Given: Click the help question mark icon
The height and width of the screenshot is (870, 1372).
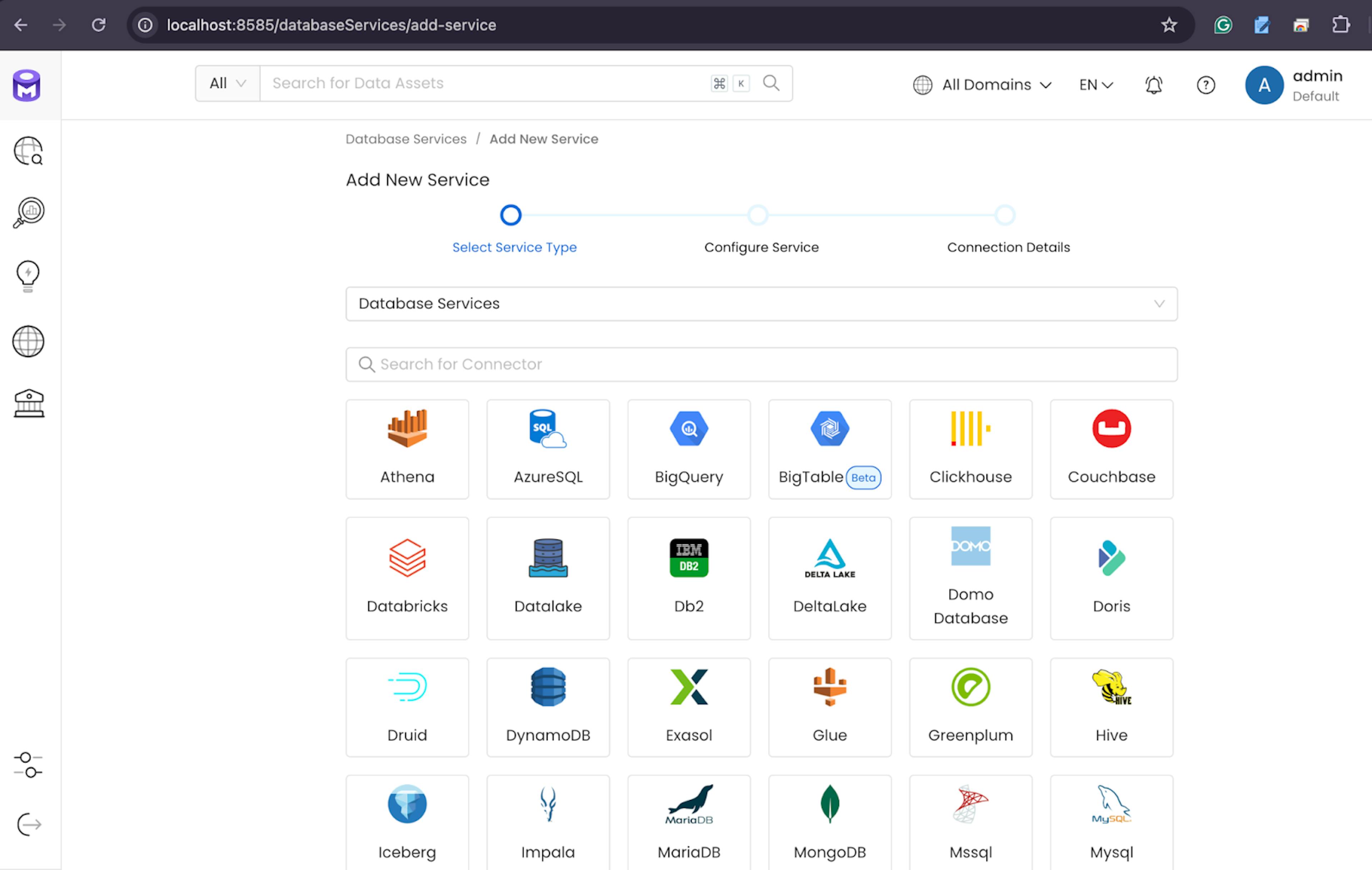Looking at the screenshot, I should [x=1205, y=85].
